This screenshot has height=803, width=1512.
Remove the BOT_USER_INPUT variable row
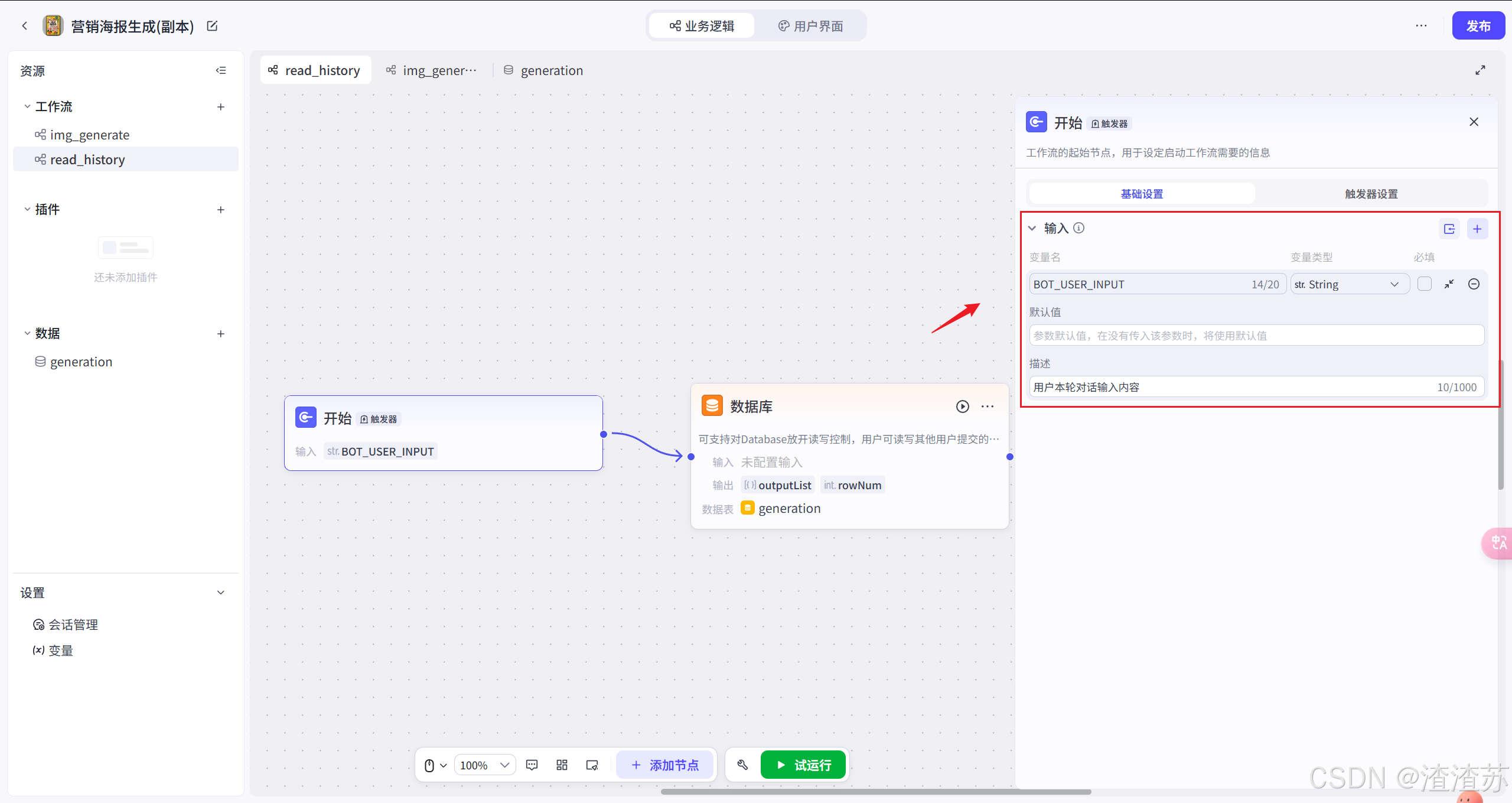pyautogui.click(x=1474, y=284)
